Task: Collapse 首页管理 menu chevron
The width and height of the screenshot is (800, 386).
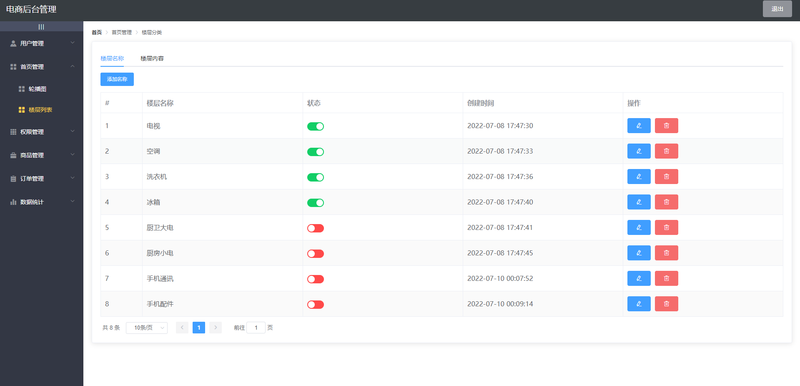Action: pos(72,66)
